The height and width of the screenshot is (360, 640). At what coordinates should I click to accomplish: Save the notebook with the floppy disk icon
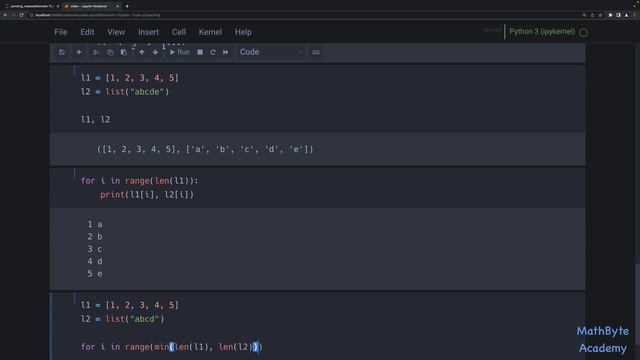62,52
